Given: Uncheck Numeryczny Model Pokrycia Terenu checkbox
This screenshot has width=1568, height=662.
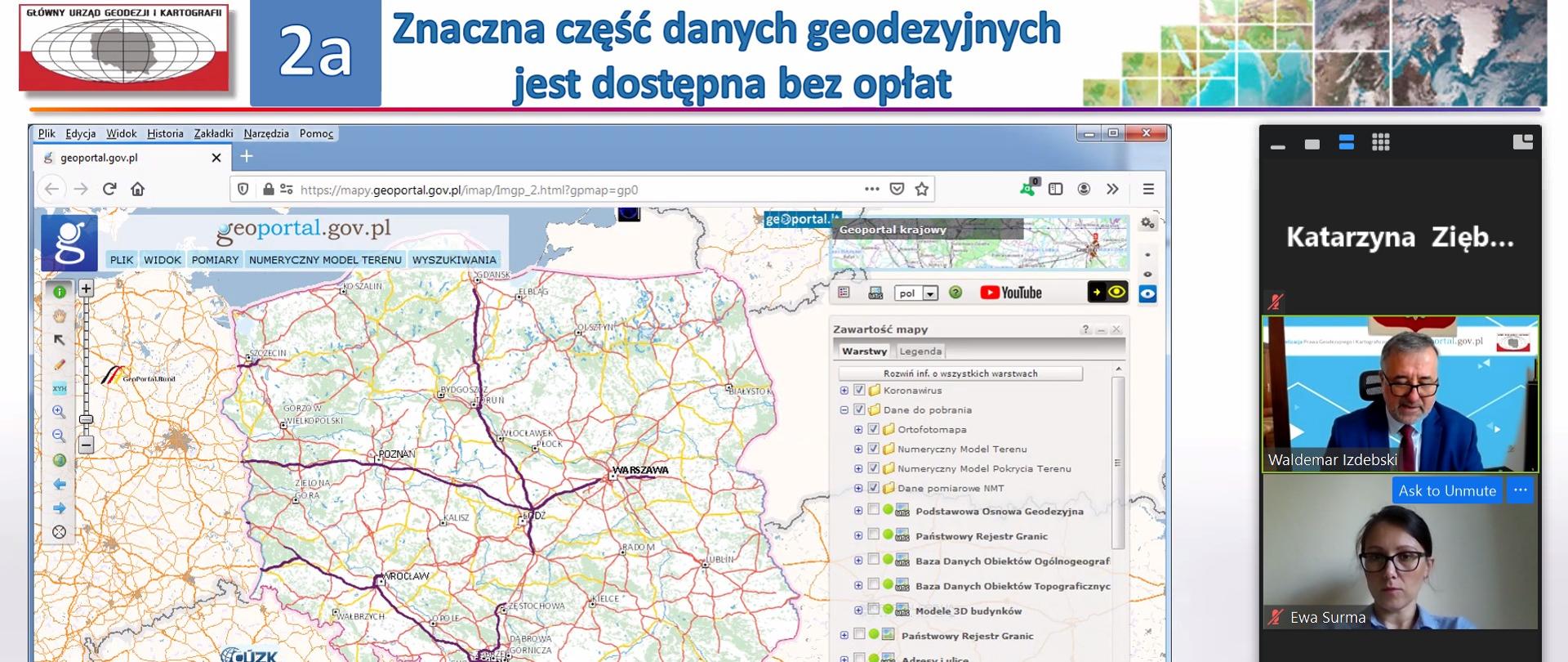Looking at the screenshot, I should click(x=874, y=468).
